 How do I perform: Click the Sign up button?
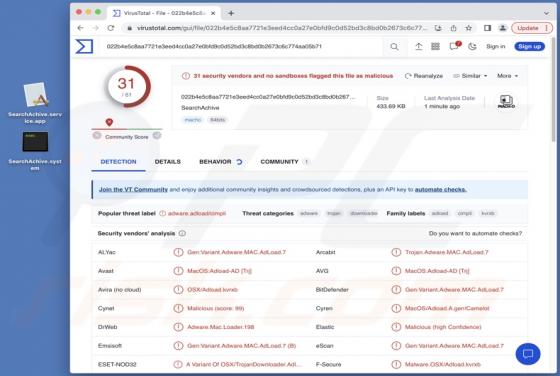tap(529, 46)
